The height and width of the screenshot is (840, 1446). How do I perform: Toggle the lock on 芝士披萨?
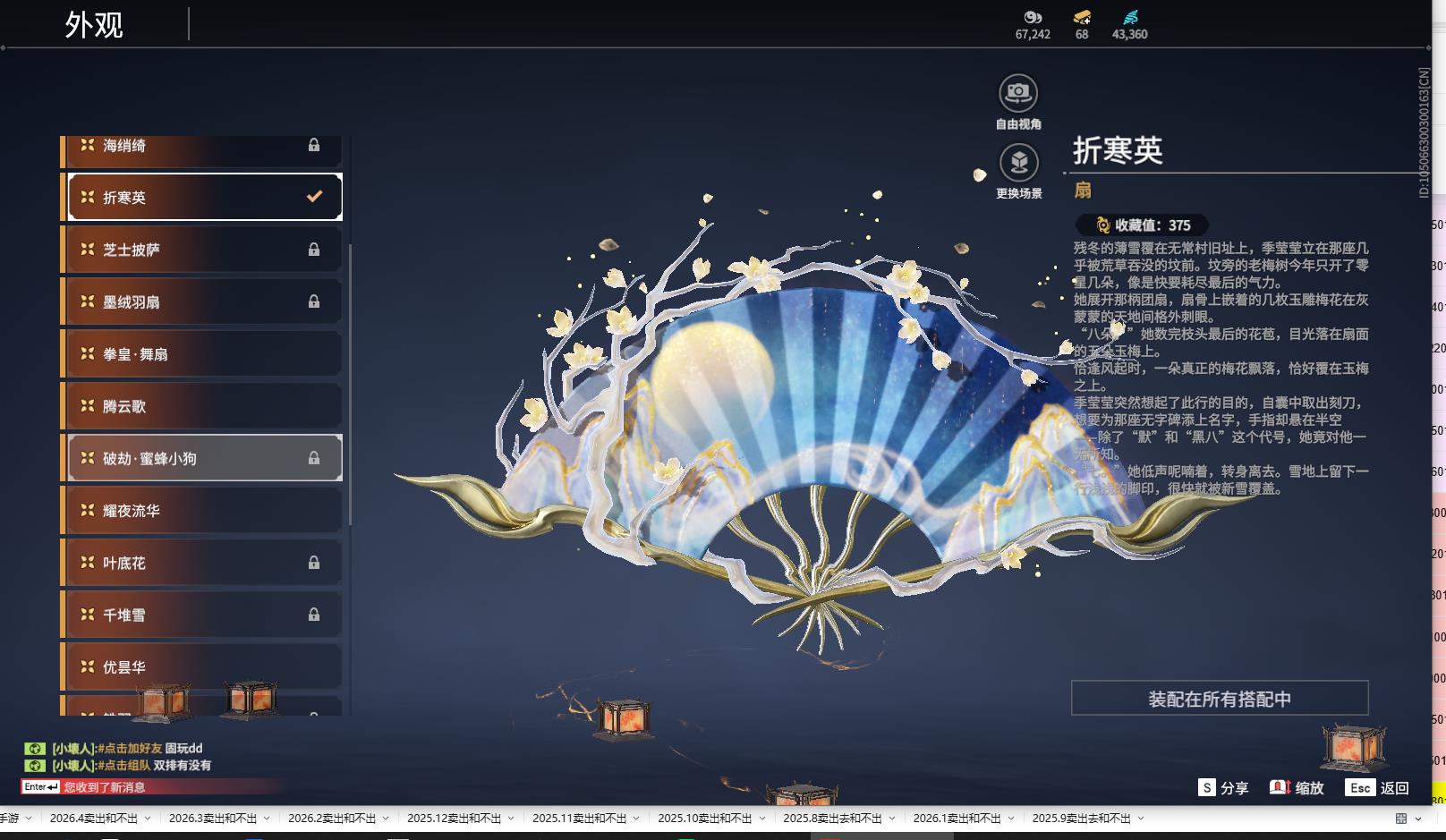coord(314,249)
